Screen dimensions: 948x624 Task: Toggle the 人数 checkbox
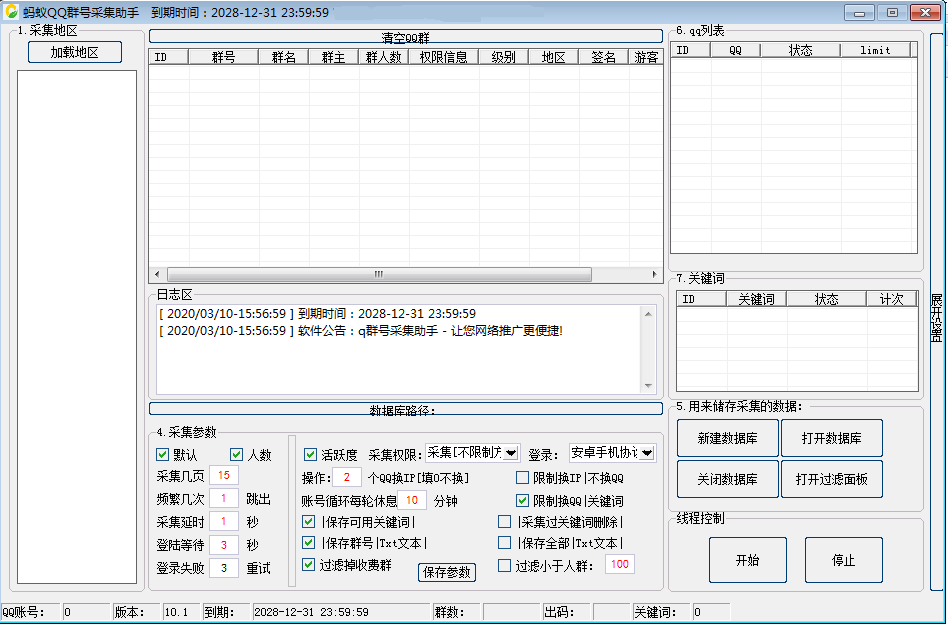coord(236,455)
